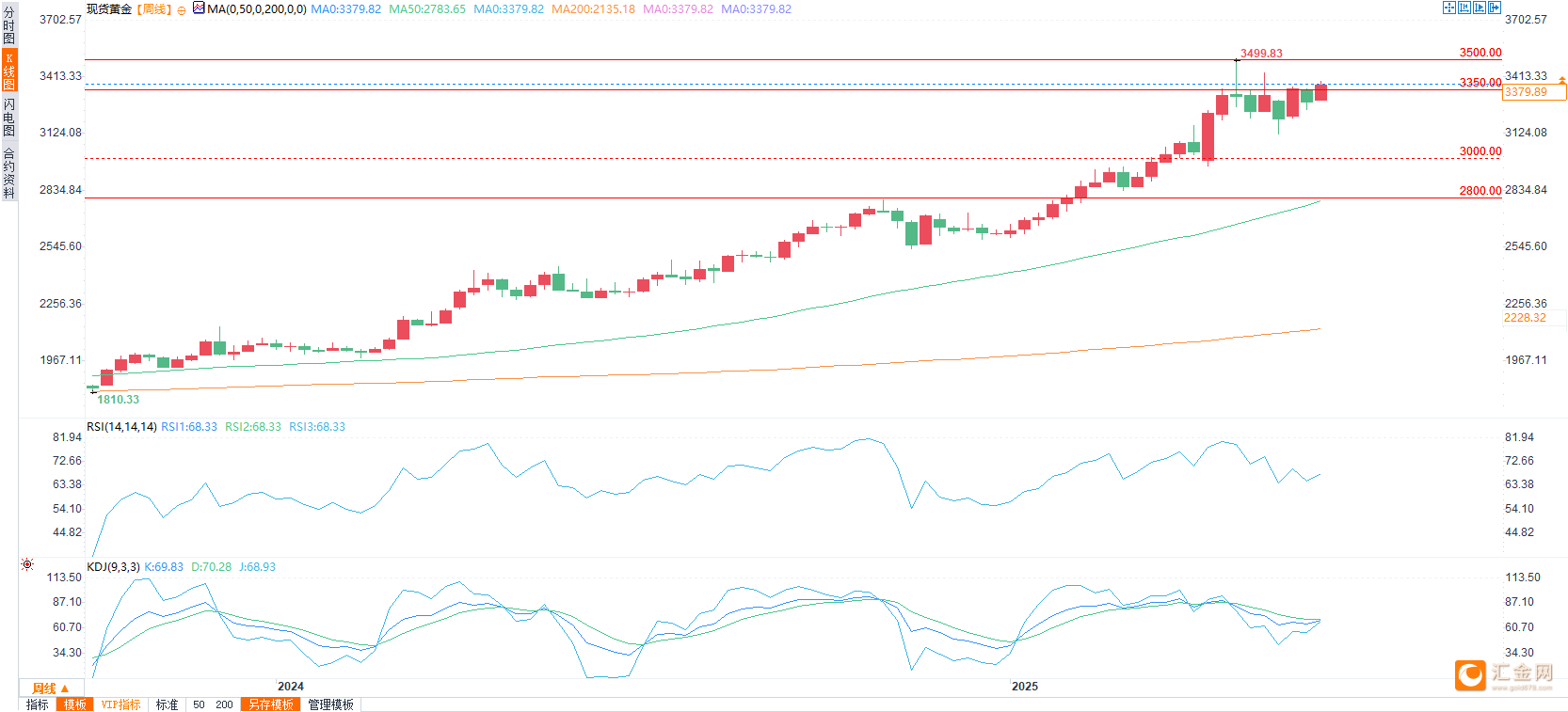Viewport: 1568px width, 712px height.
Task: Open the KDJ(9,3,3) indicator settings
Action: pyautogui.click(x=113, y=567)
